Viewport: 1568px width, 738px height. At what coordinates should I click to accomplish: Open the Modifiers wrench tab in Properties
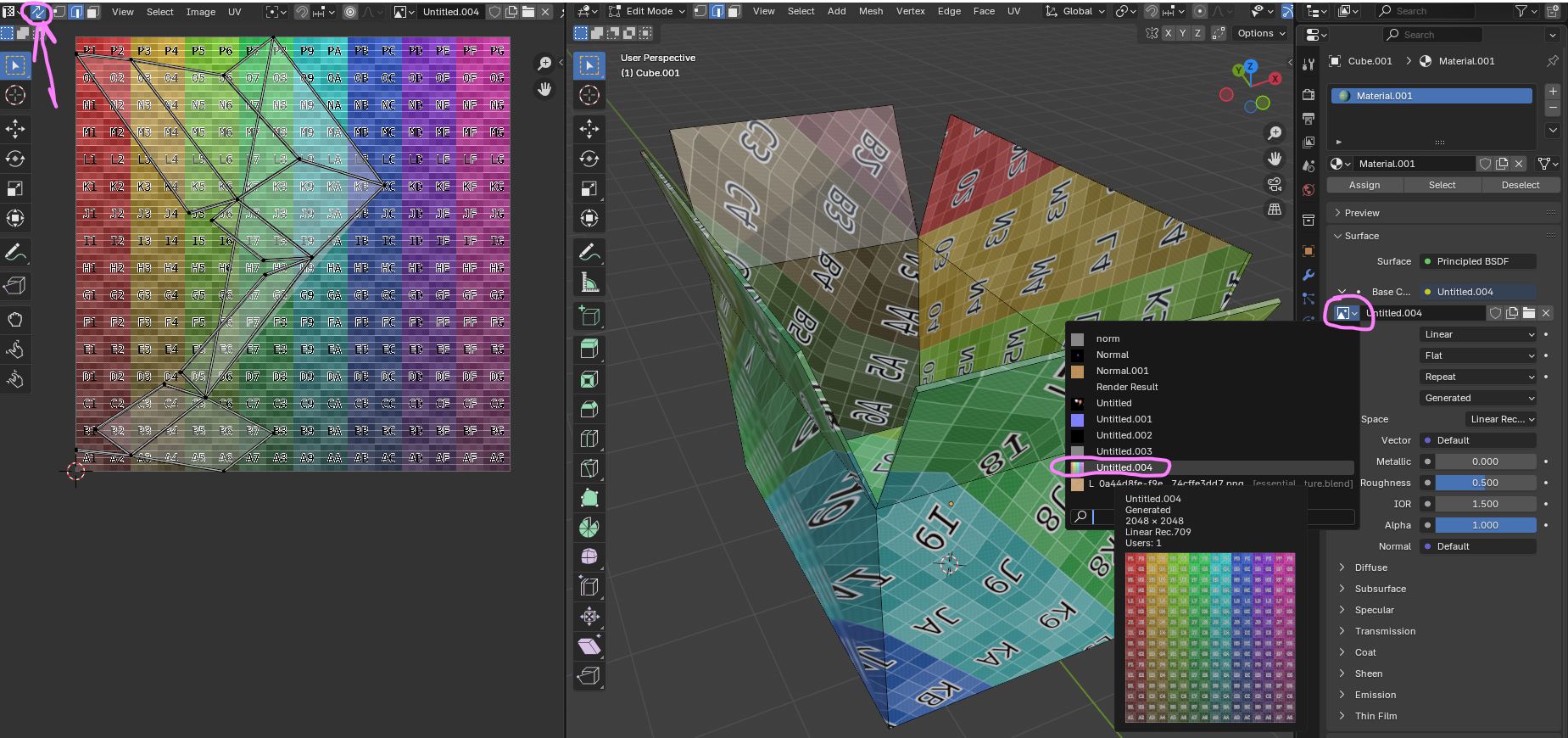pos(1309,275)
